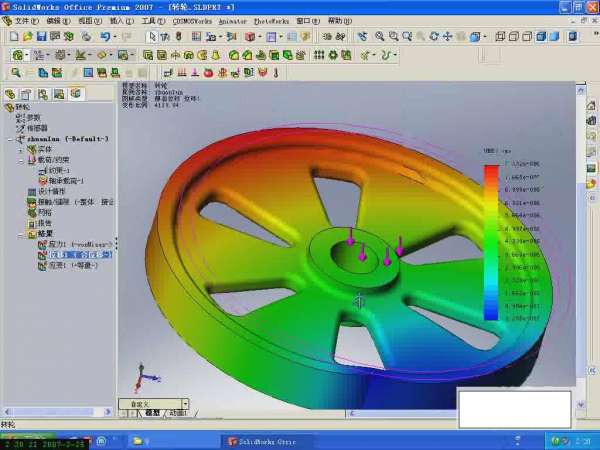This screenshot has width=600, height=450.
Task: Open the PhotoWorks menu
Action: click(271, 21)
